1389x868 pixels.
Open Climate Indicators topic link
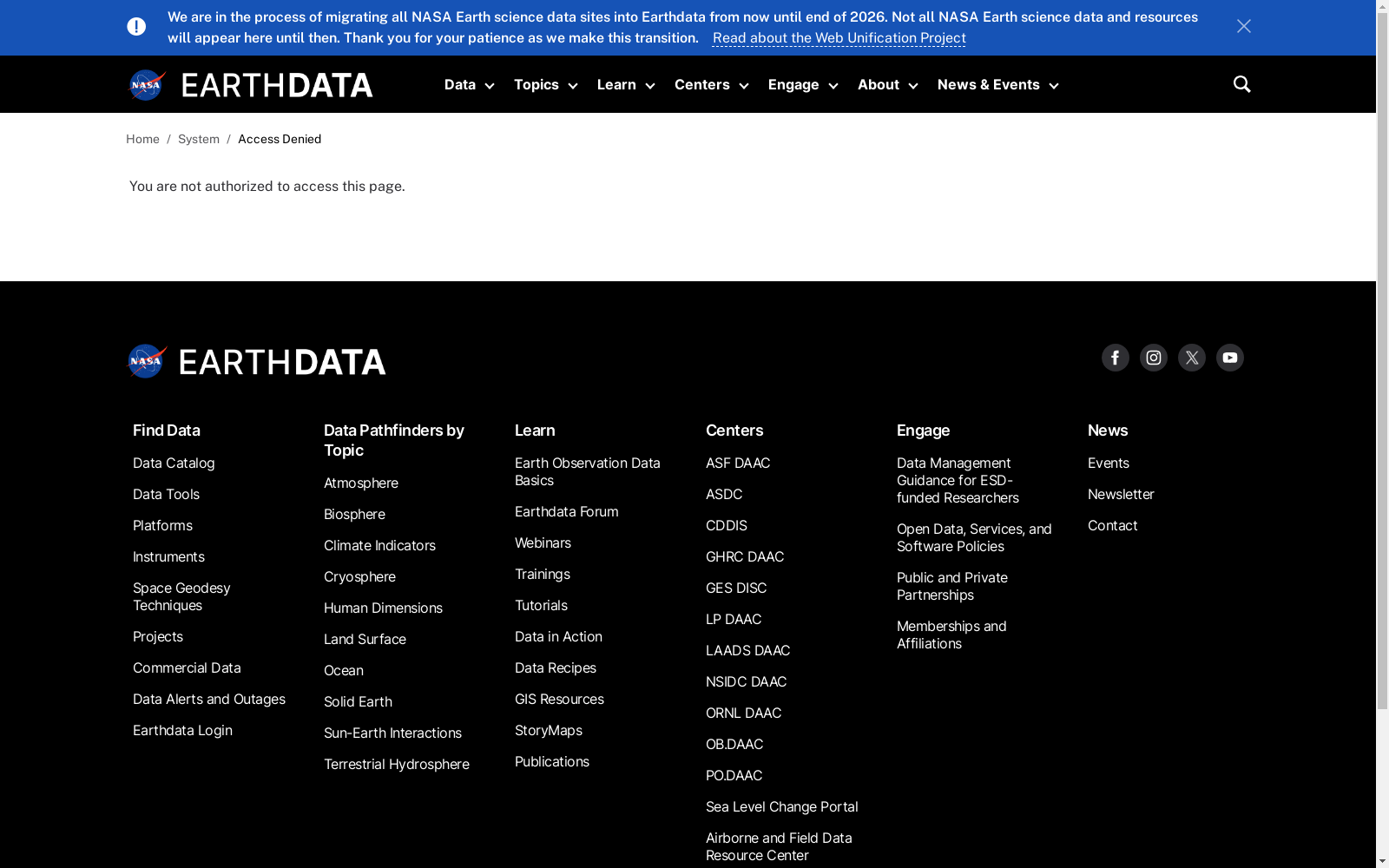(x=379, y=546)
